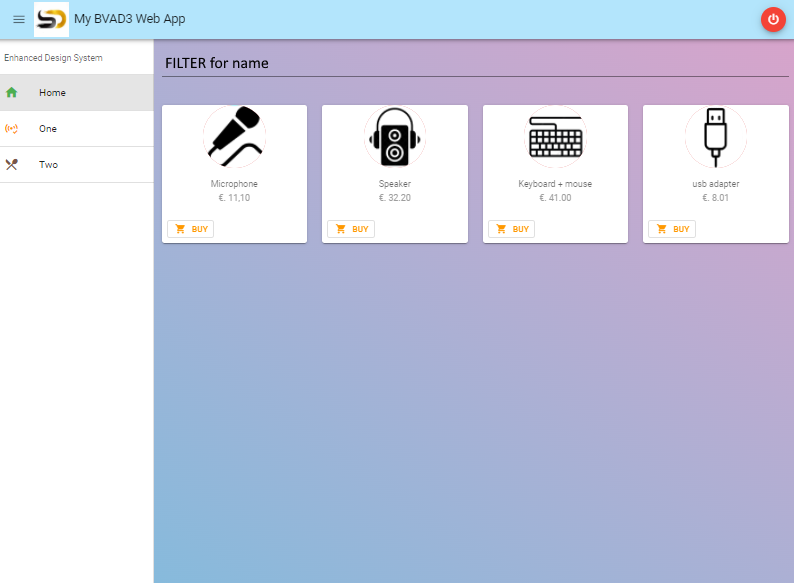Viewport: 794px width, 583px height.
Task: Click the price €. 11,10
Action: coord(234,198)
